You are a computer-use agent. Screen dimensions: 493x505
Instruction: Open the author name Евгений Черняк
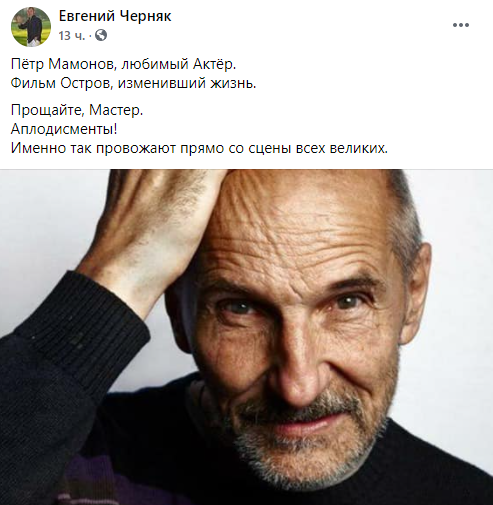coord(115,16)
